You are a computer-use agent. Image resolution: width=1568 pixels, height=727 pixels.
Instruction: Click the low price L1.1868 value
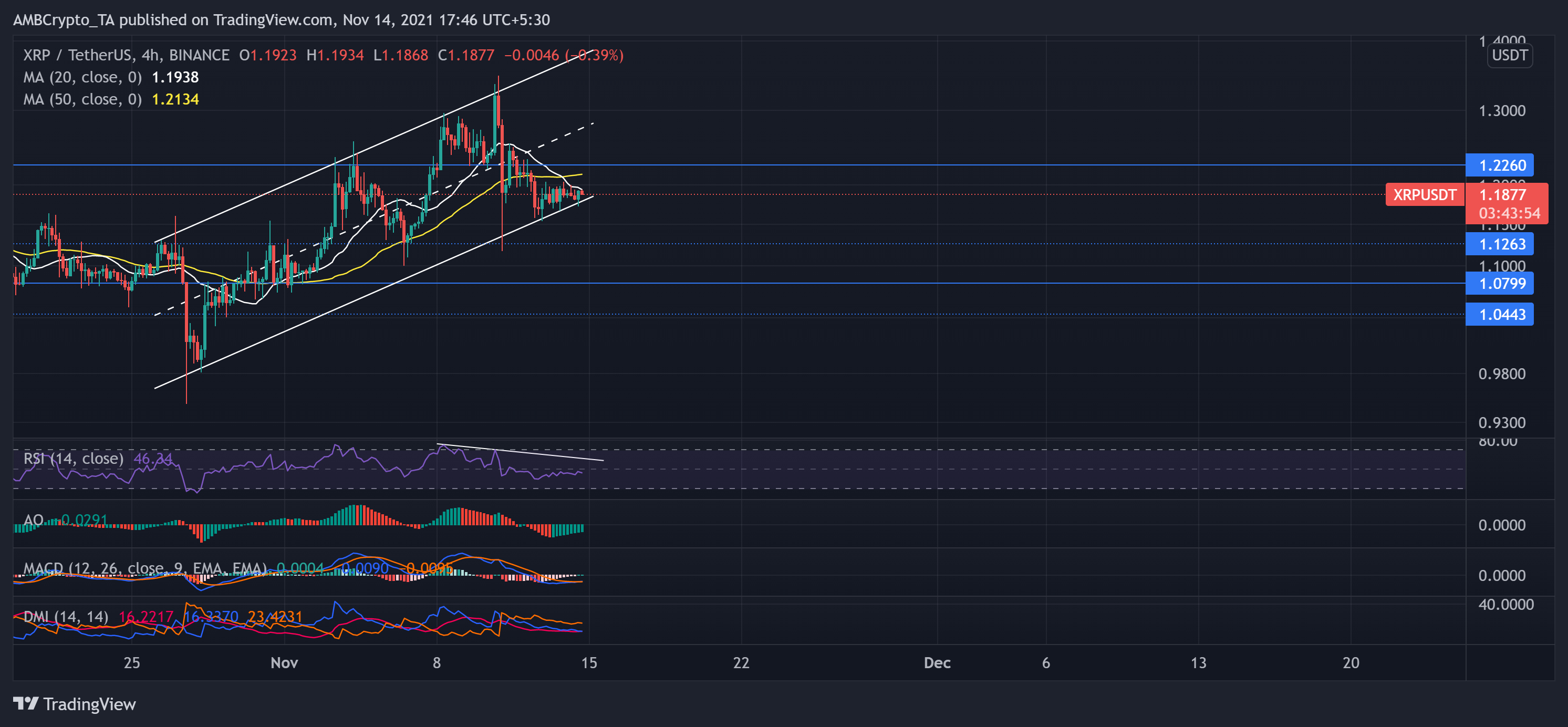pos(400,55)
